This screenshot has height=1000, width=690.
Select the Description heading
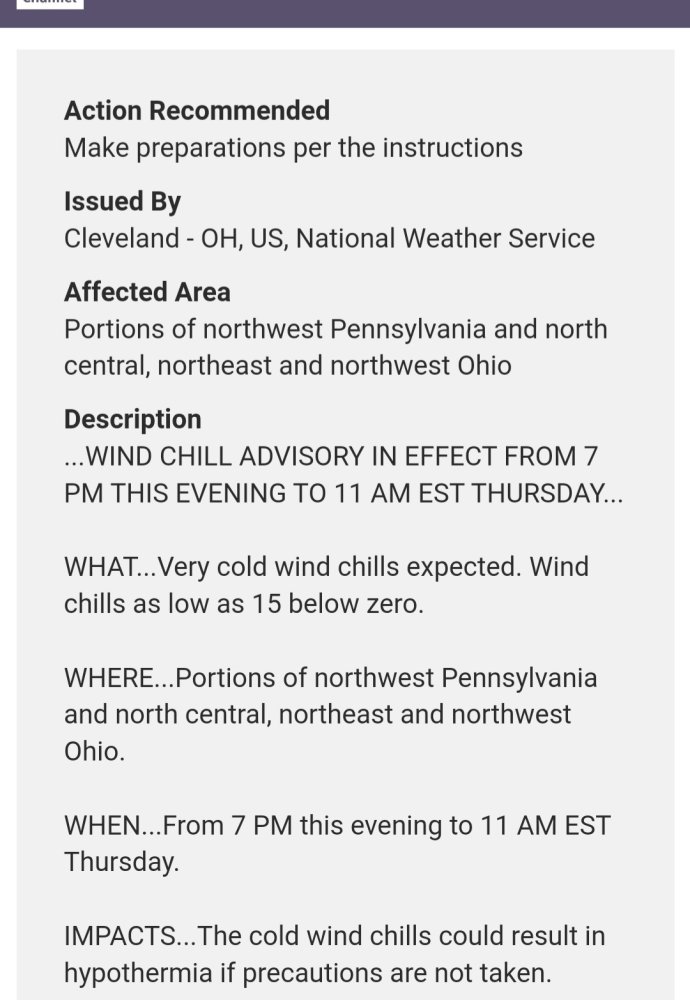tap(133, 420)
